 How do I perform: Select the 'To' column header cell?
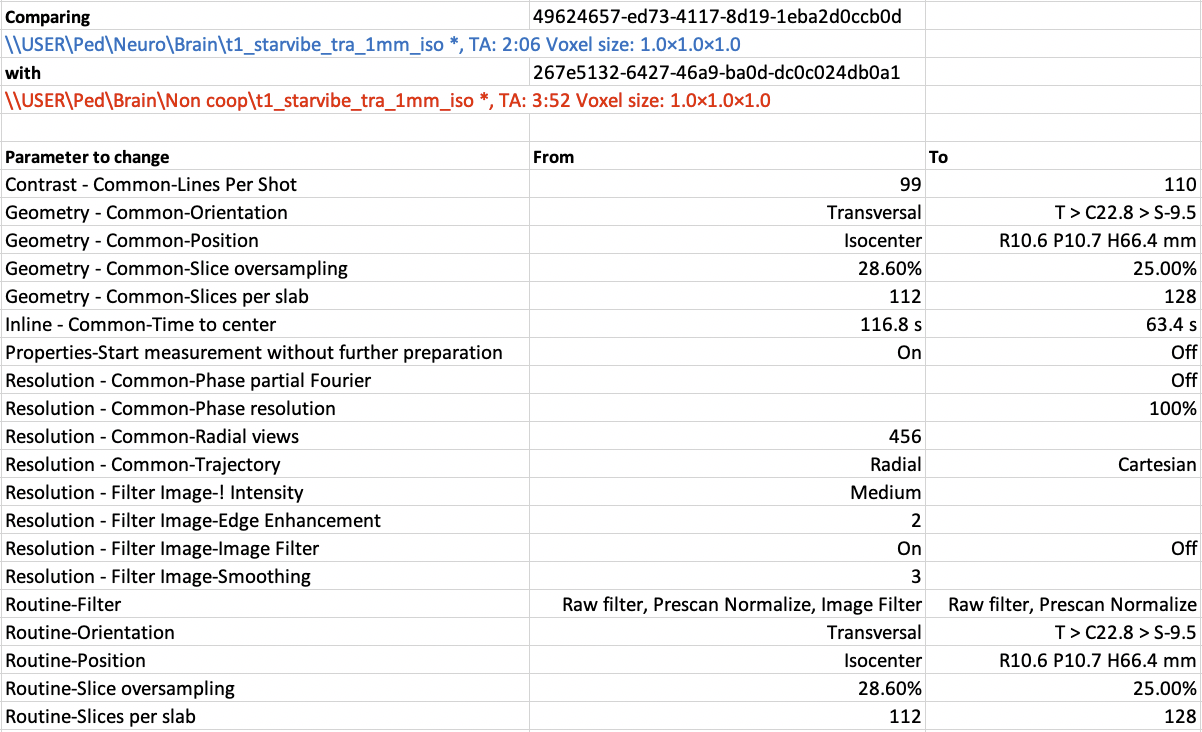(x=939, y=157)
